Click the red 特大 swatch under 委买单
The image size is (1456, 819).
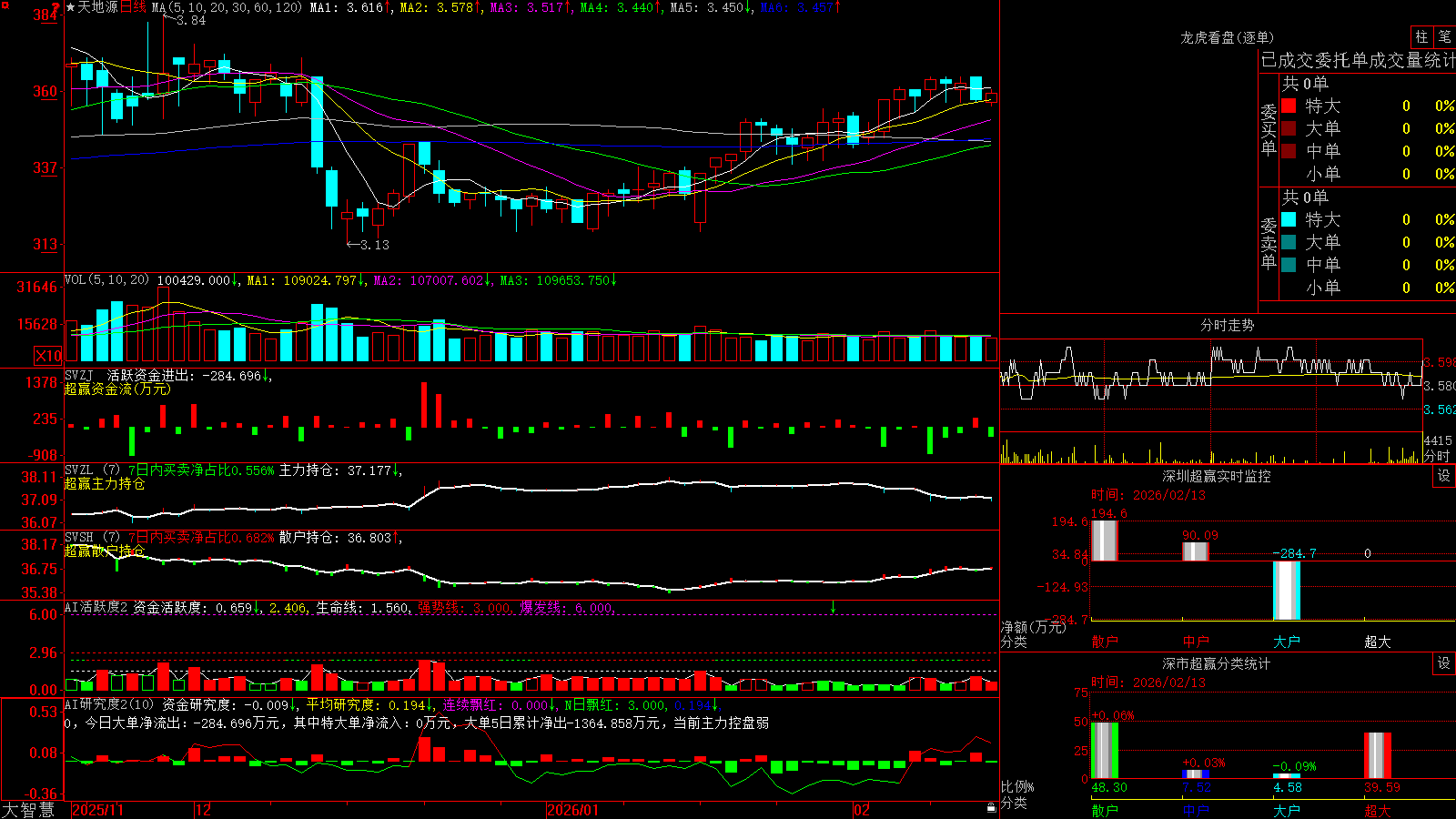tap(1289, 106)
